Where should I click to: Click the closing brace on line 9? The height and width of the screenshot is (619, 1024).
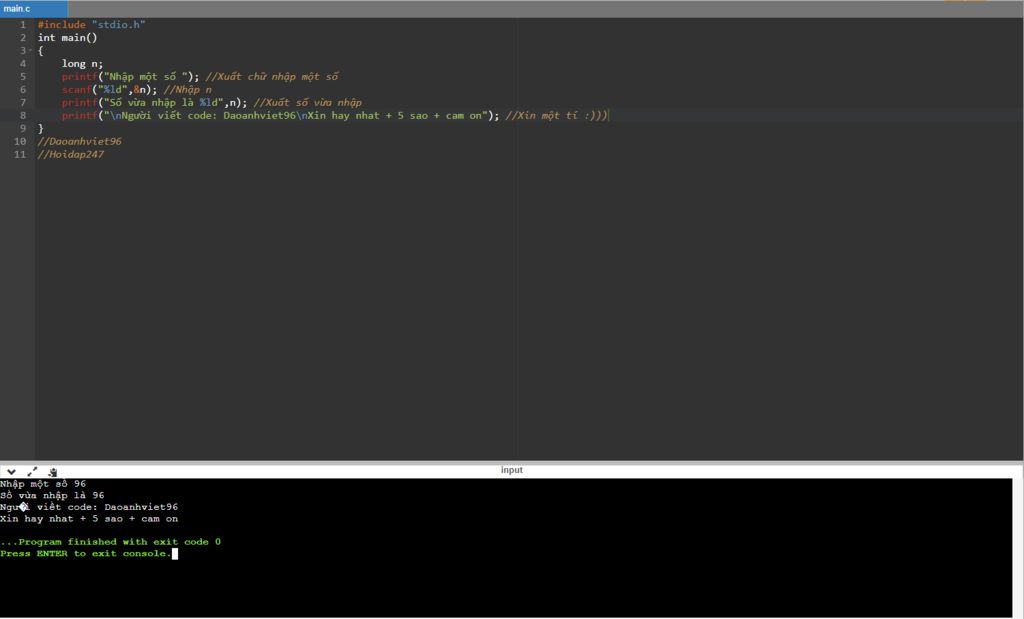(41, 129)
